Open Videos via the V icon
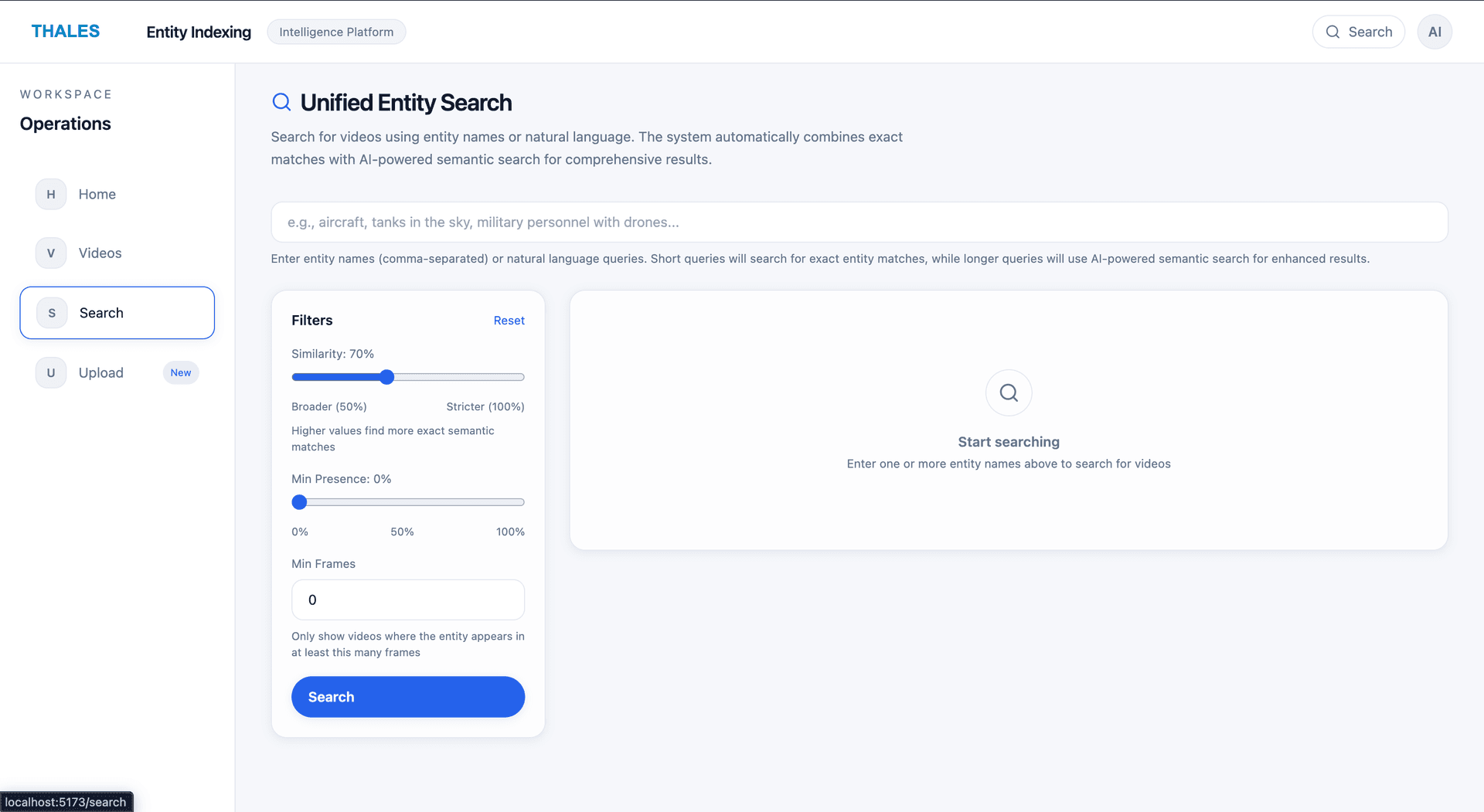1484x812 pixels. (50, 253)
